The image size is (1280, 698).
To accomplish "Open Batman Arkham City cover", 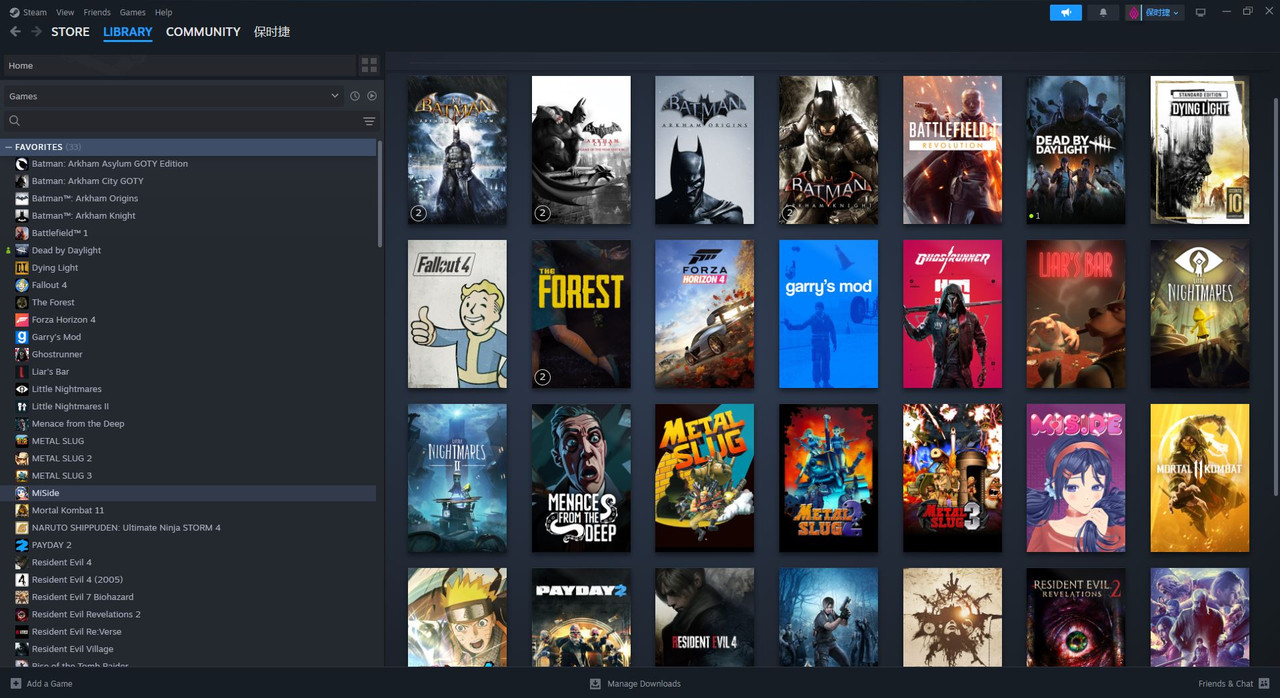I will point(581,150).
